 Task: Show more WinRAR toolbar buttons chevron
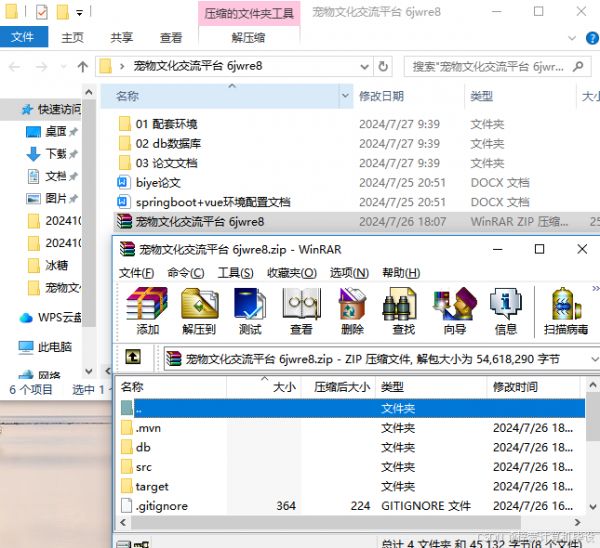point(595,288)
